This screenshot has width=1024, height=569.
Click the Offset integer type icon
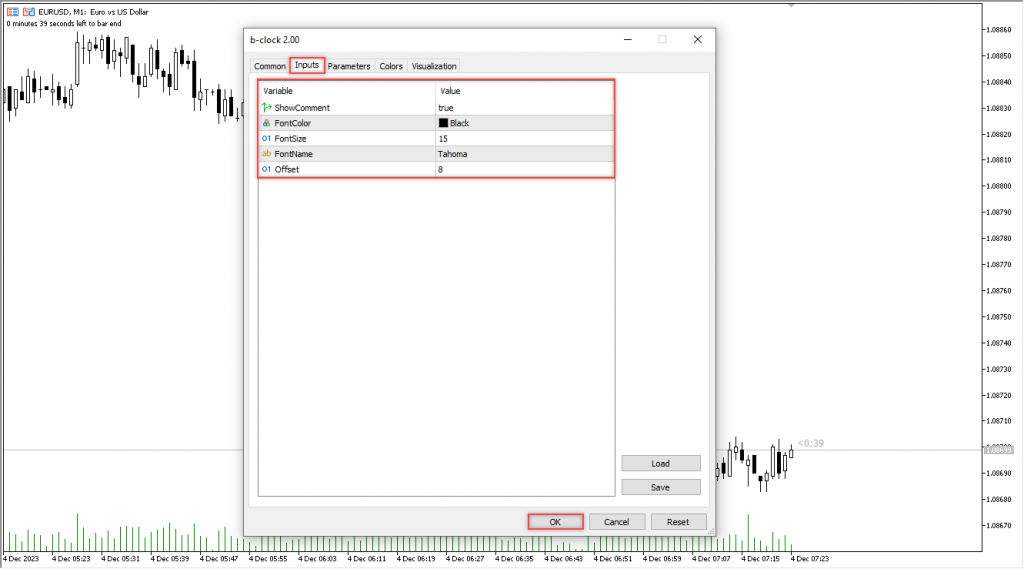tap(266, 169)
